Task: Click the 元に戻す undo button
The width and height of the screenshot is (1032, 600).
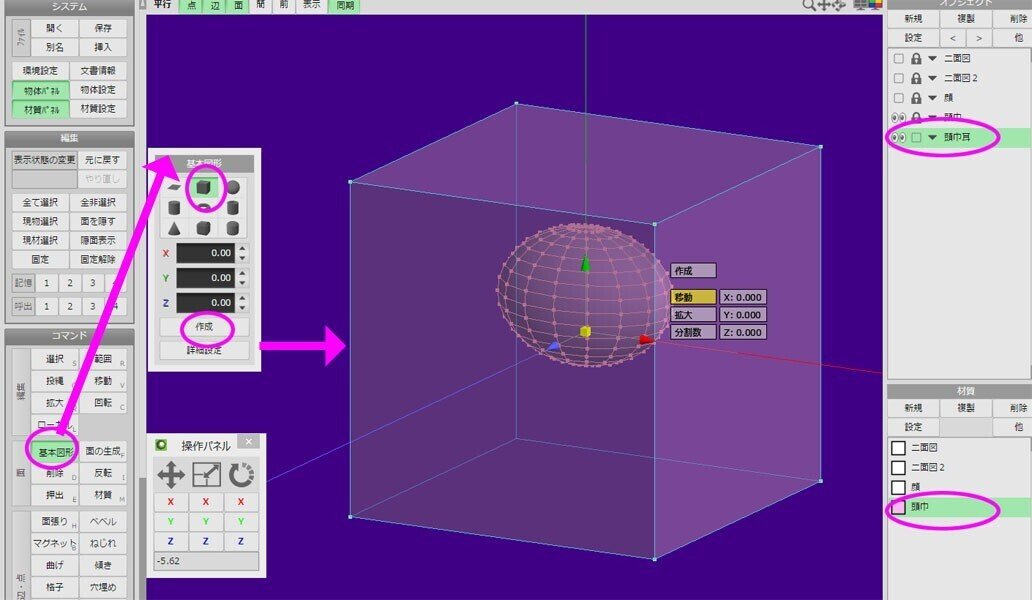Action: coord(103,160)
